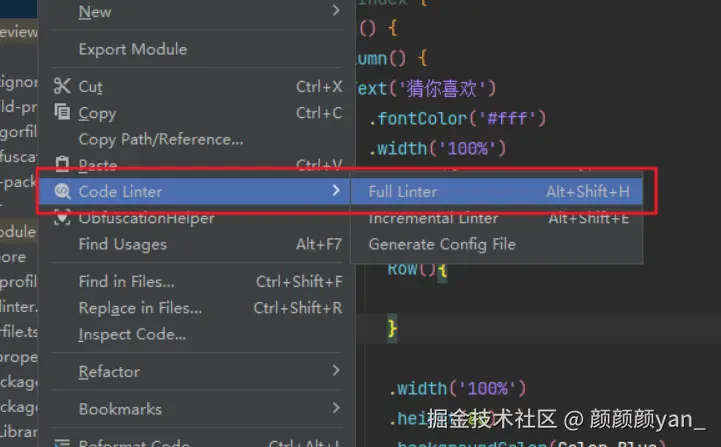Viewport: 721px width, 447px height.
Task: Click the Row() code line
Action: tap(417, 269)
